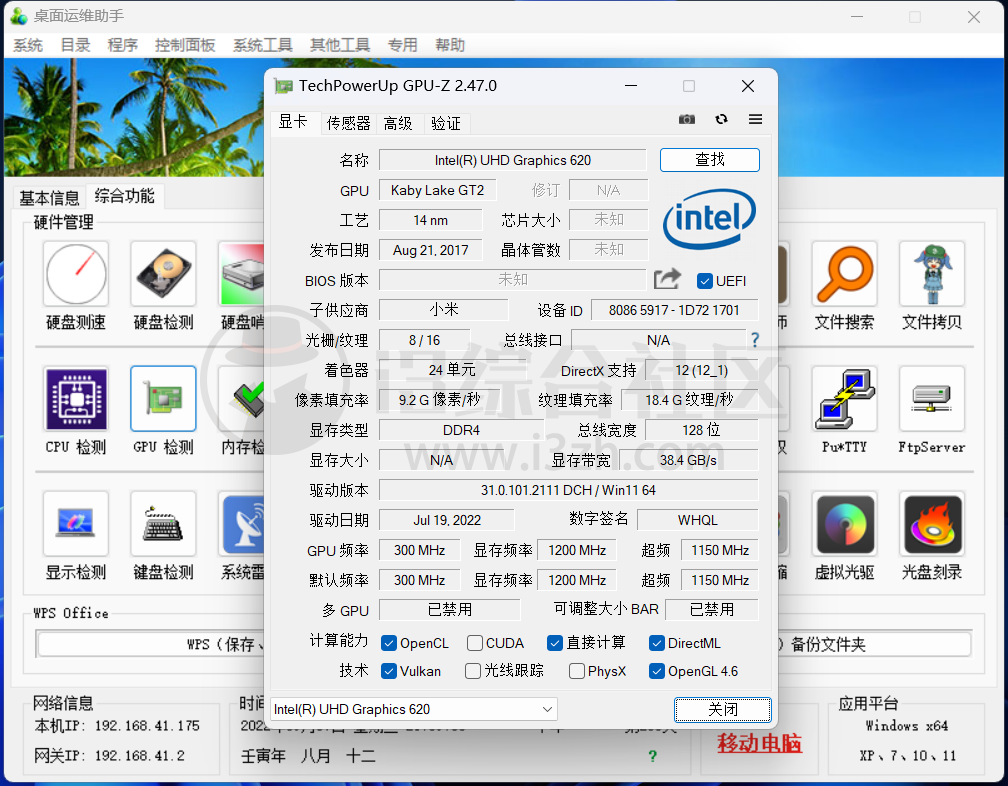Click the red 移动电脑 link
Screen dimensions: 1008x786
pyautogui.click(x=759, y=743)
